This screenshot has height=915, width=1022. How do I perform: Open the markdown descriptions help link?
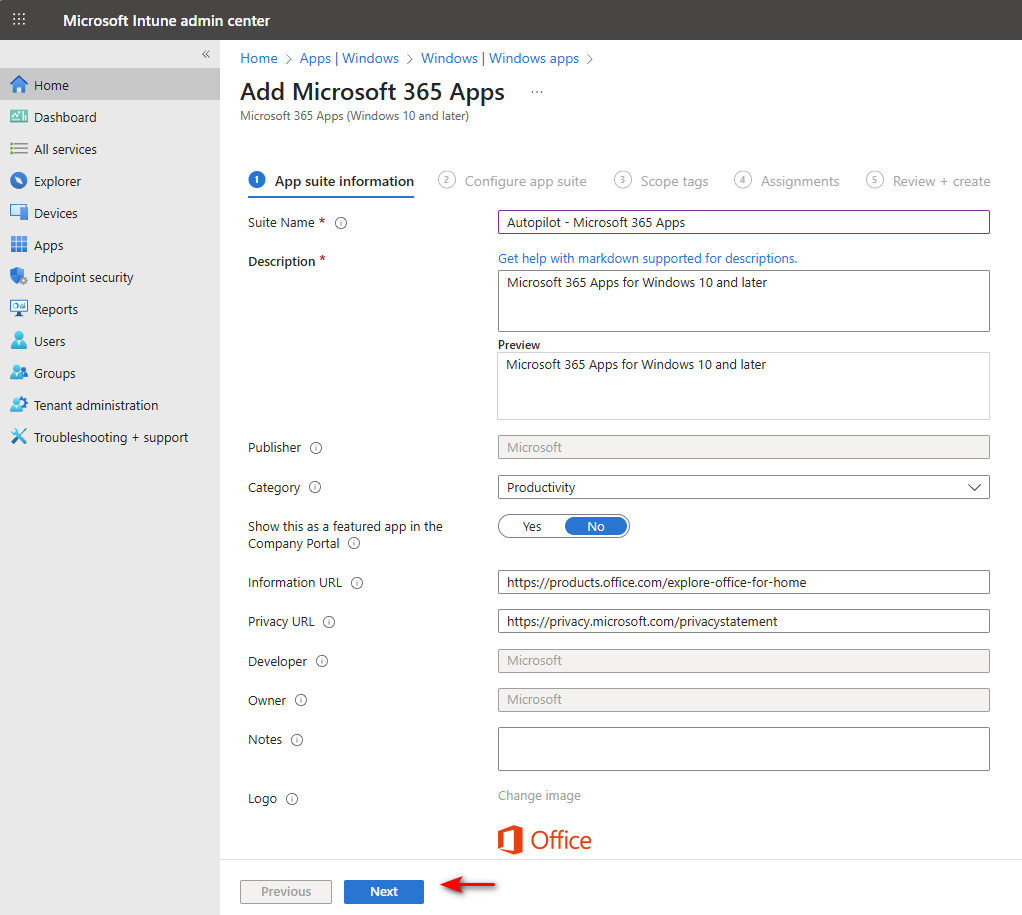[x=647, y=258]
